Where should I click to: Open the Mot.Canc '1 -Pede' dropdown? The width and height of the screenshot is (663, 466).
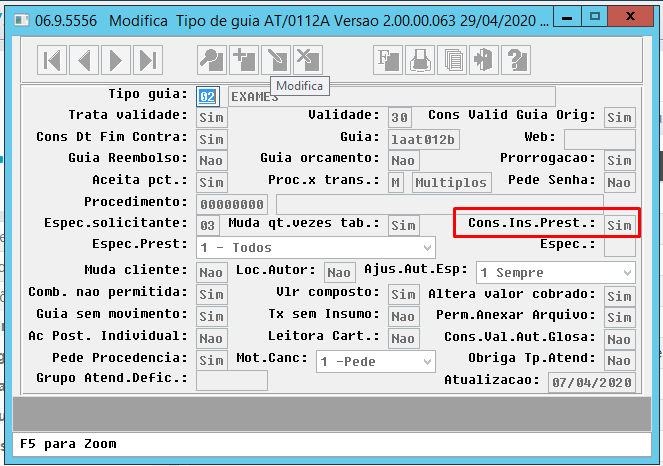tap(375, 362)
